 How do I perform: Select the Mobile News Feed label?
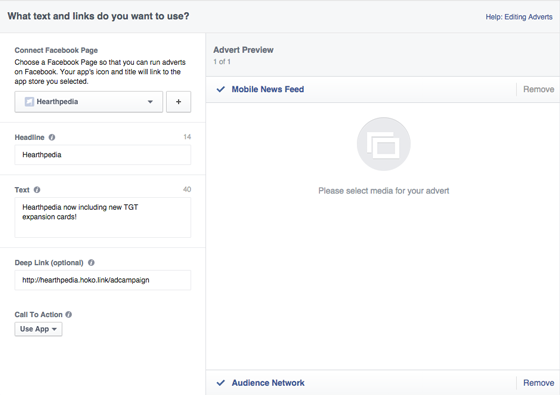268,89
